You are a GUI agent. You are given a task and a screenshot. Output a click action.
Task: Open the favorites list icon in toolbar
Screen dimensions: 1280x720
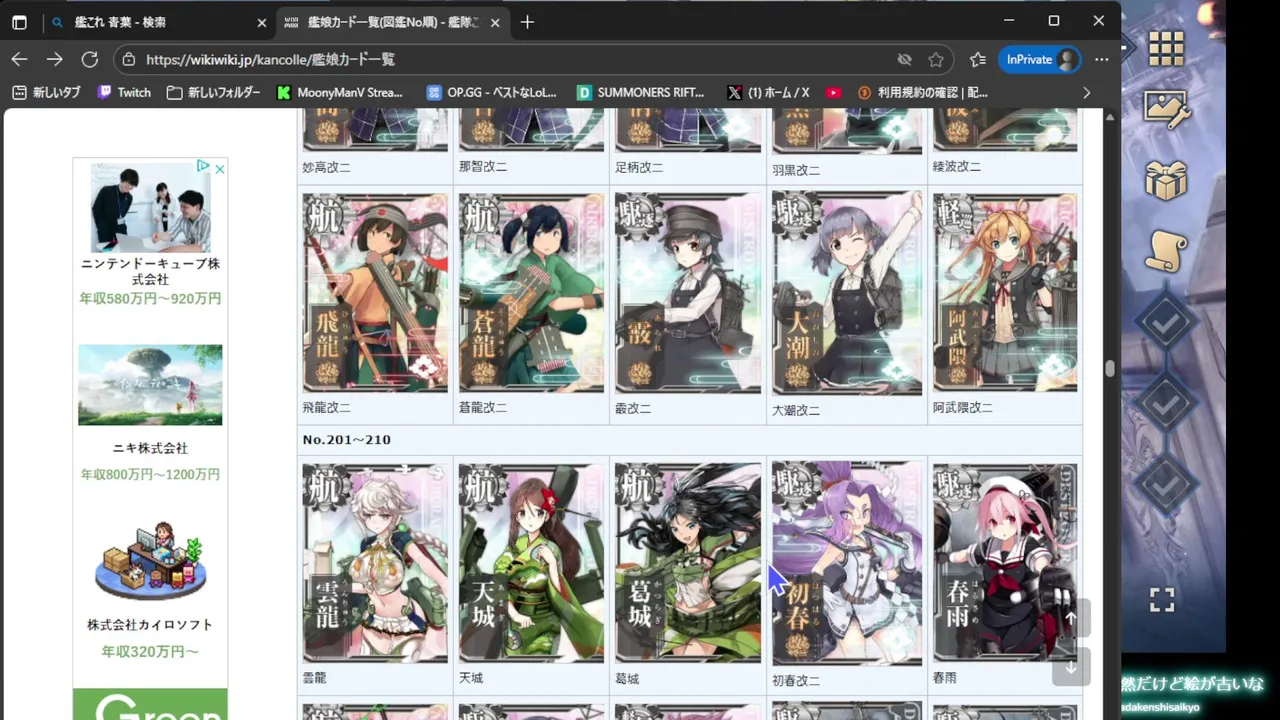pos(978,60)
